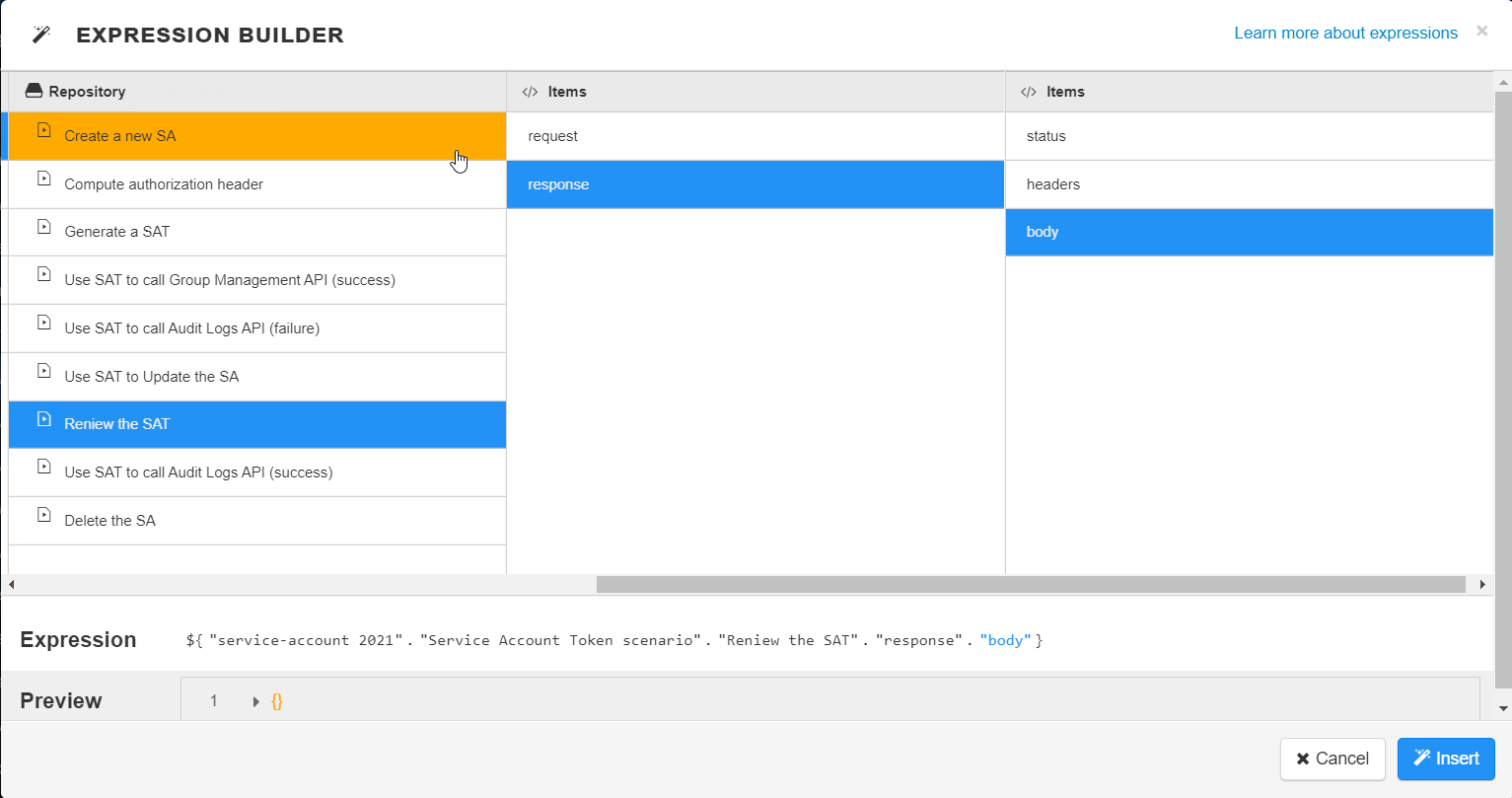
Task: Click the vertical scrollbar thumb
Action: (1503, 390)
